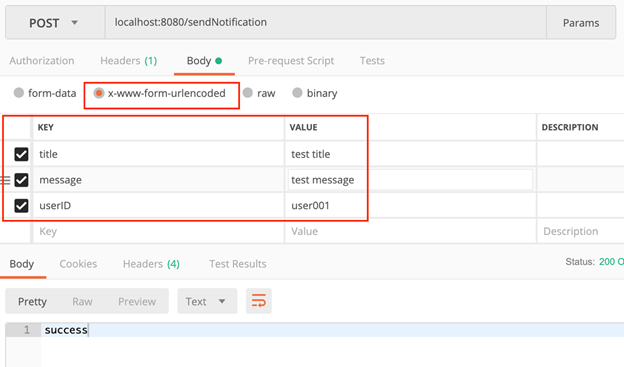Switch to the request Headers (1) tab
624x367 pixels.
(x=129, y=61)
